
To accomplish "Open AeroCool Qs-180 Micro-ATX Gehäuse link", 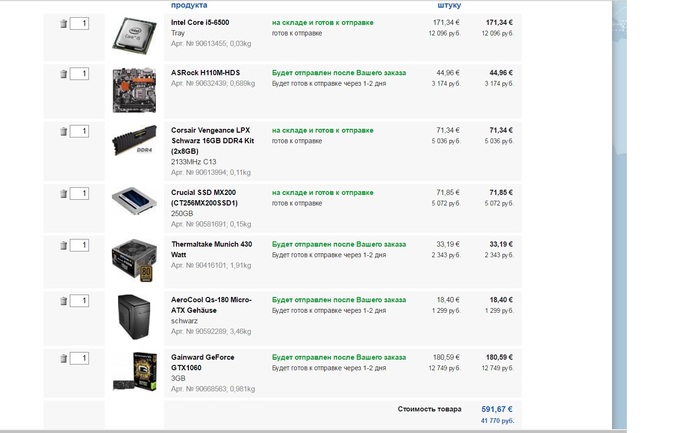I will pos(211,305).
